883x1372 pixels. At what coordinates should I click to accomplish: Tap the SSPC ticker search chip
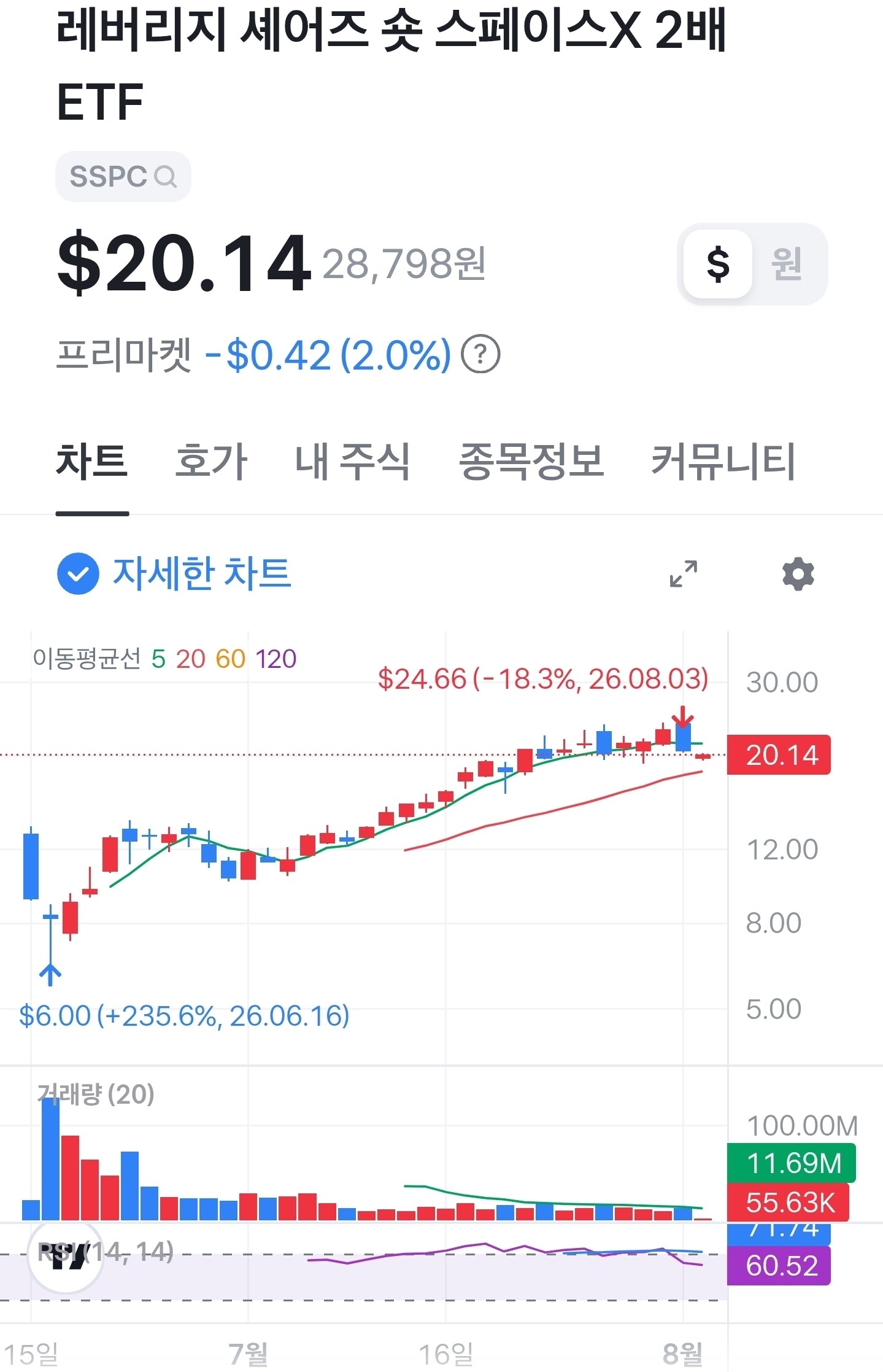(123, 176)
